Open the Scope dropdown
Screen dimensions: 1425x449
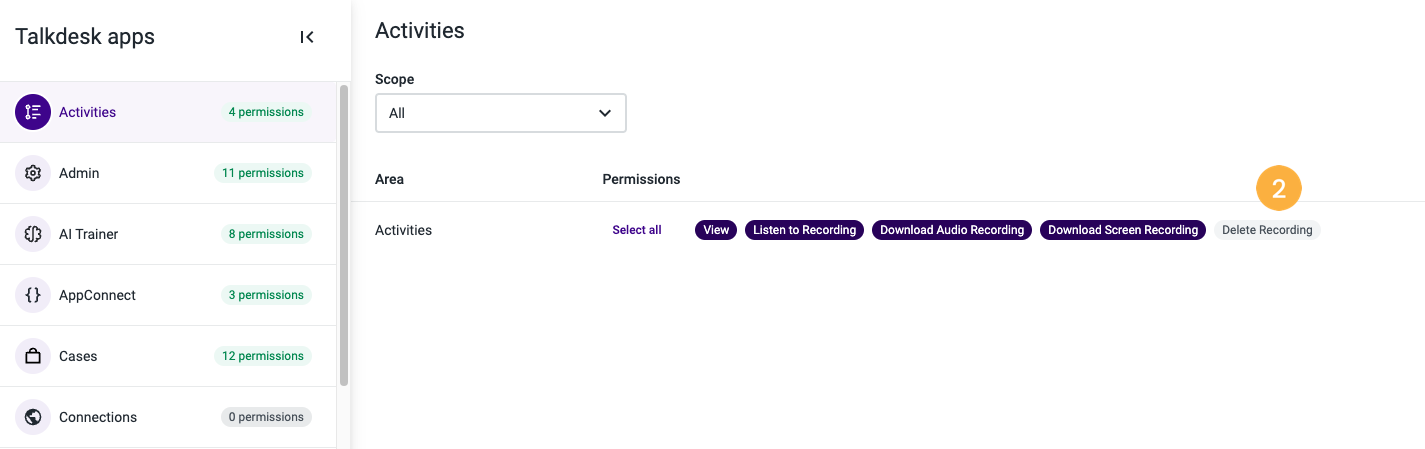501,113
